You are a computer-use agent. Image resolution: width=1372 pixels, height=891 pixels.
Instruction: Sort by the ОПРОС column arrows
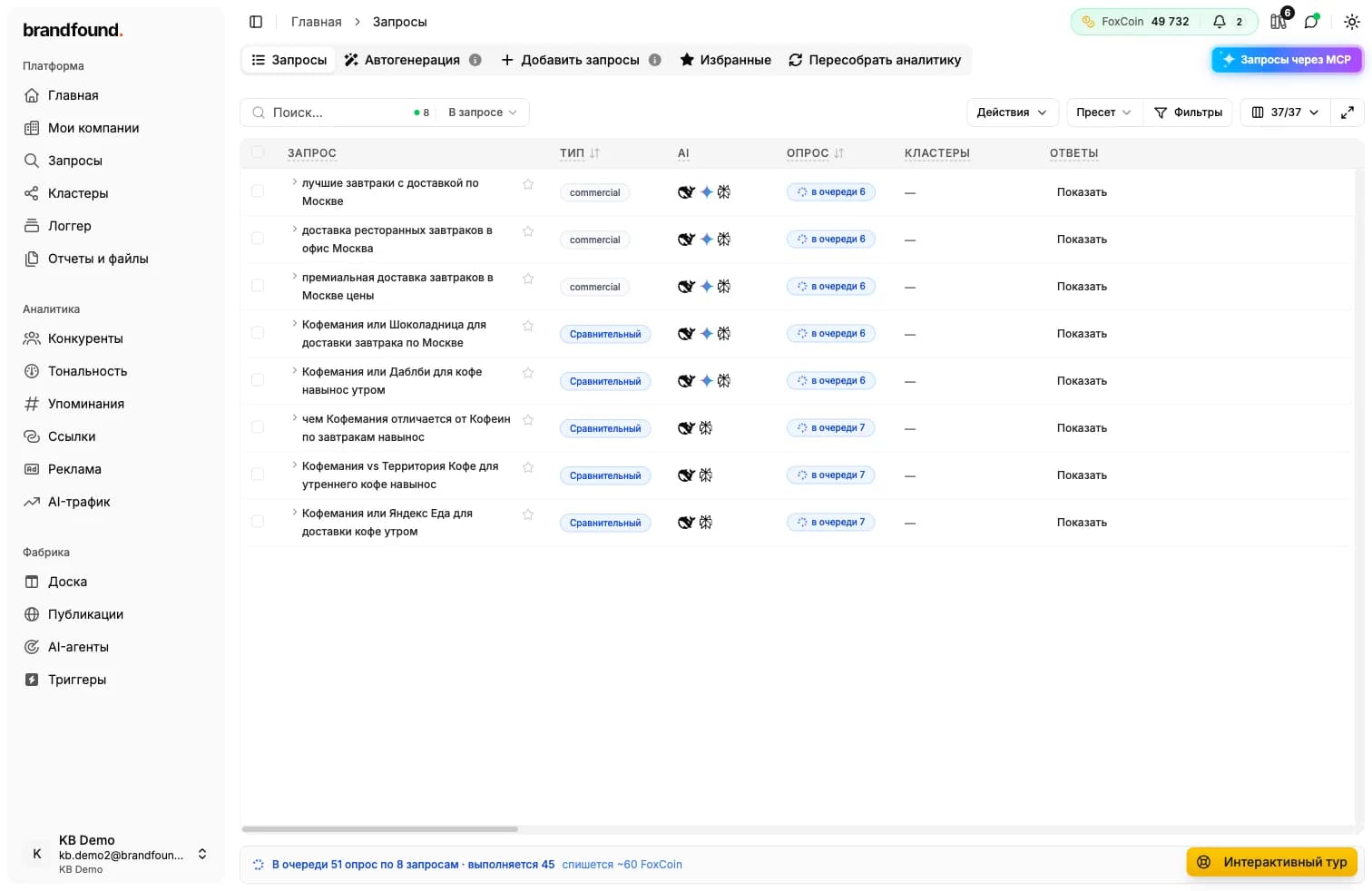(838, 153)
